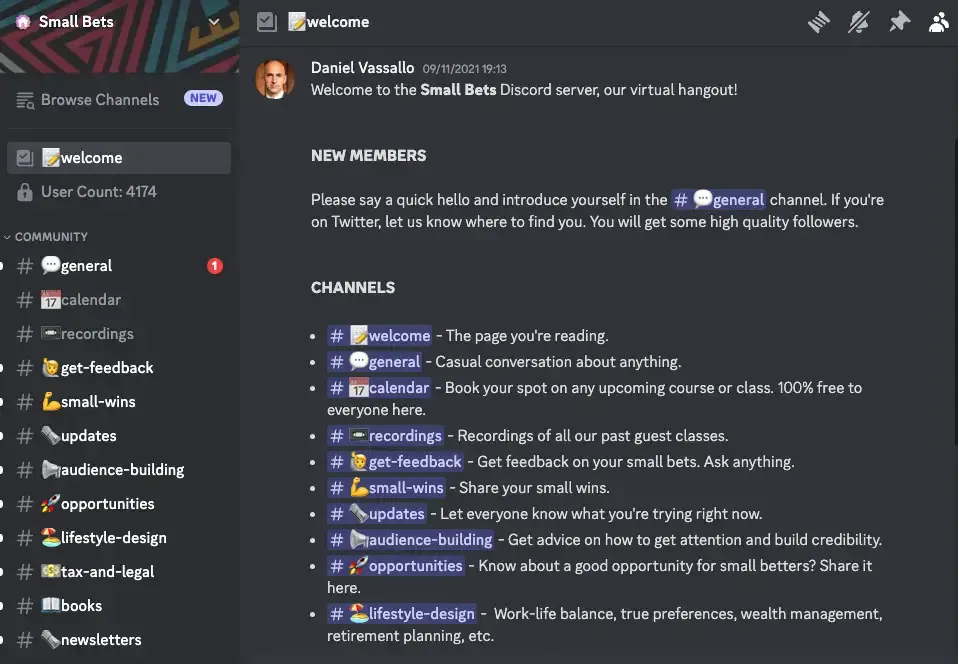This screenshot has width=958, height=664.
Task: Click Daniel Vassallo's avatar picture
Action: point(275,80)
